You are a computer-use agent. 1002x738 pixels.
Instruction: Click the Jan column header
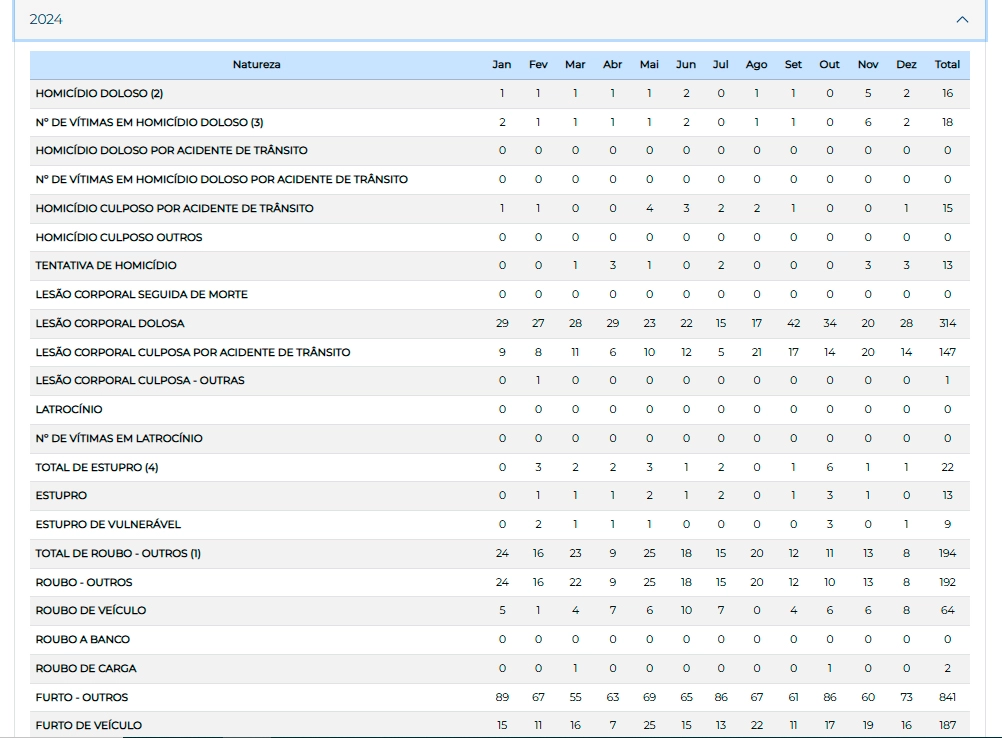pos(501,65)
